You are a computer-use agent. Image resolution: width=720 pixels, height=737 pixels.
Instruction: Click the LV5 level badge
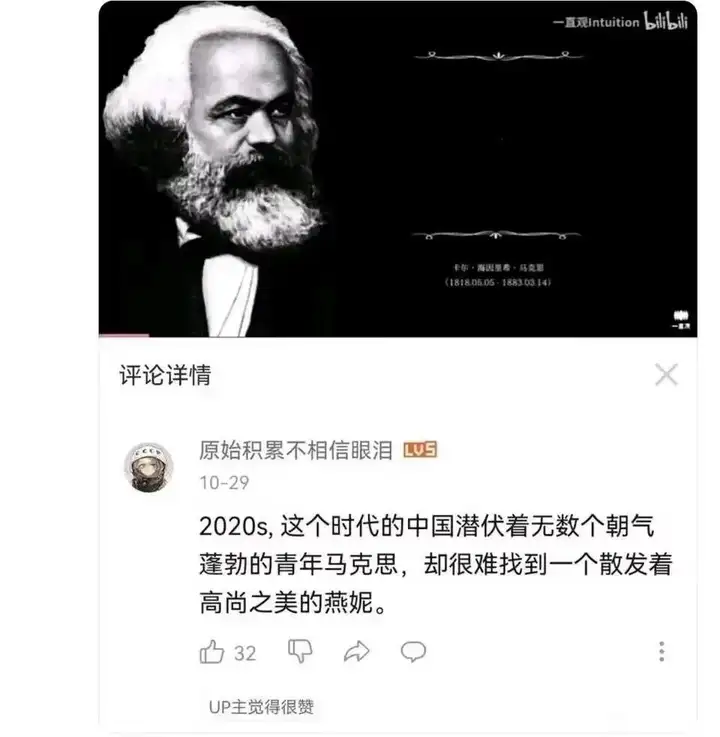(420, 450)
